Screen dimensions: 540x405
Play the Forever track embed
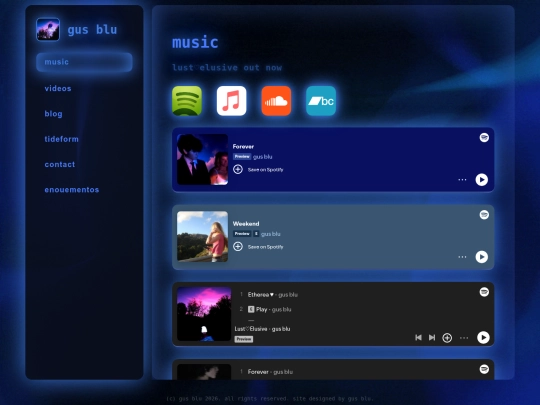[x=481, y=179]
